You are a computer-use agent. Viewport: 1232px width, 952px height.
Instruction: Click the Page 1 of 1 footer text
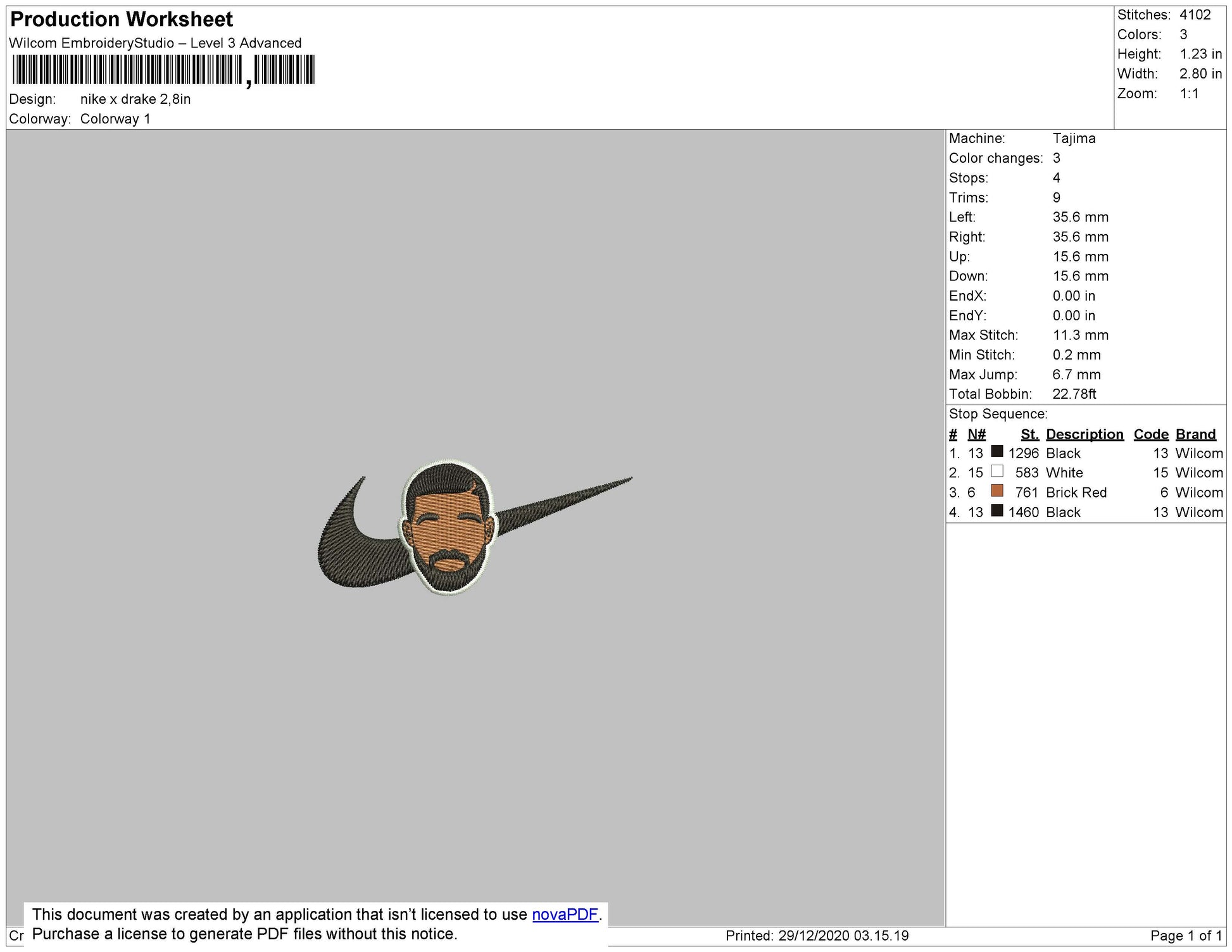pos(1186,936)
